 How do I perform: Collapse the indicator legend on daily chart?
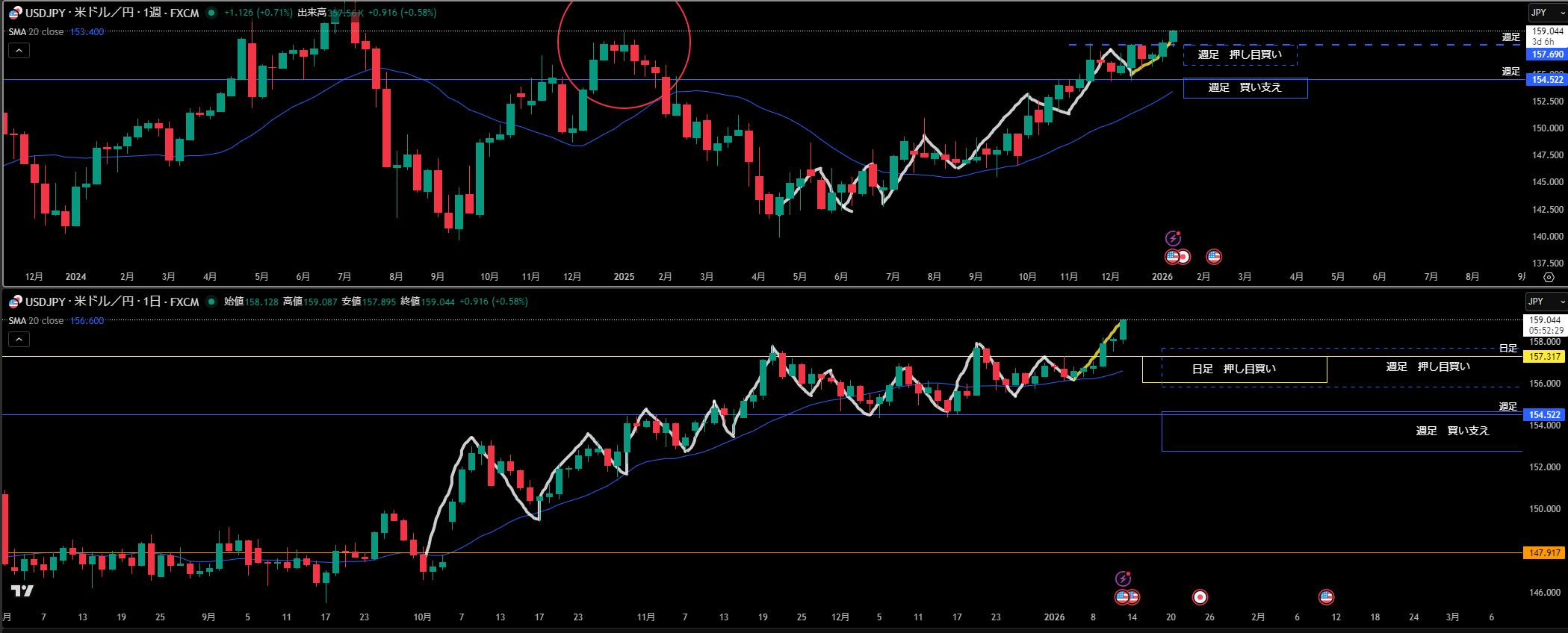pyautogui.click(x=19, y=340)
